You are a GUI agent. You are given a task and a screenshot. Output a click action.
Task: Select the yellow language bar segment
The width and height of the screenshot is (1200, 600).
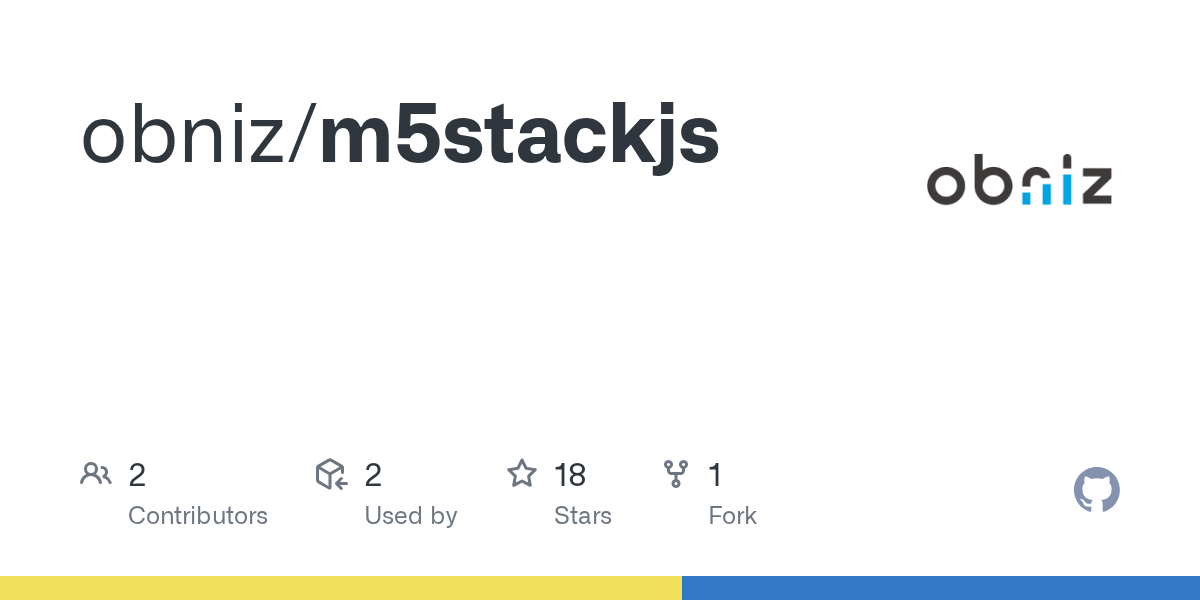click(x=340, y=588)
